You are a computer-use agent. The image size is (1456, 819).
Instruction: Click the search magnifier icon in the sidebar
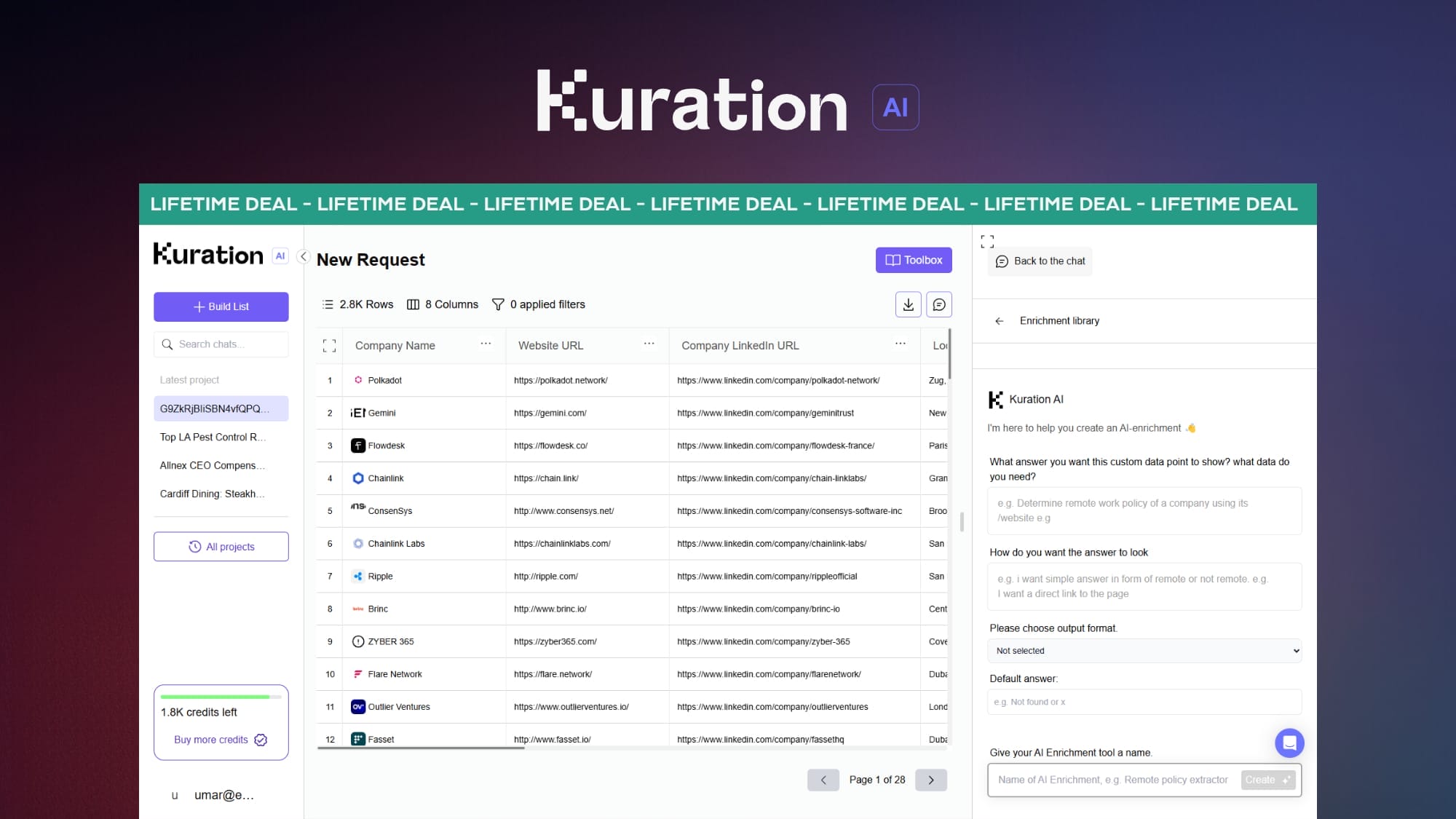point(167,344)
